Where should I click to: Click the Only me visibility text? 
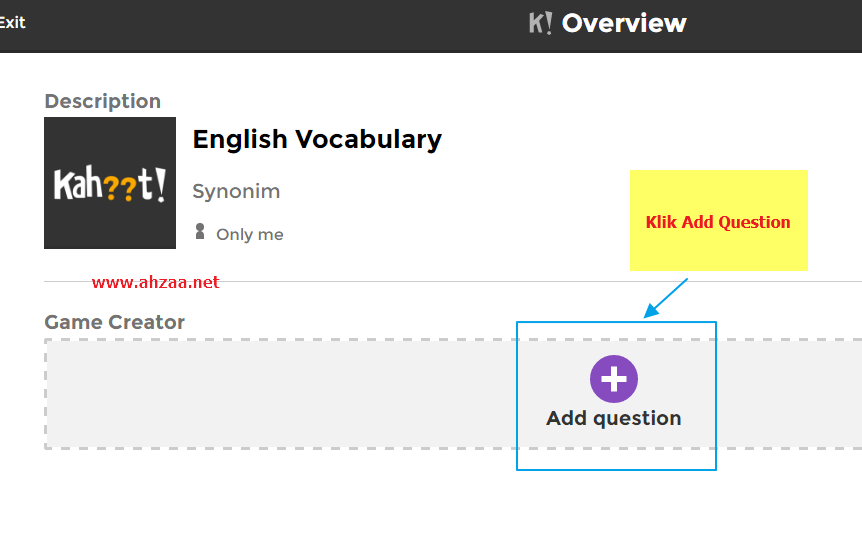tap(250, 235)
